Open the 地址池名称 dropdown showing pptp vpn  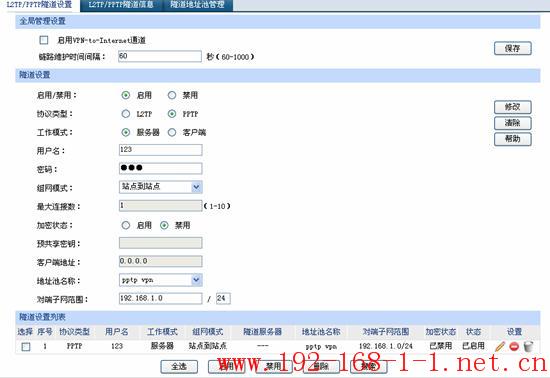click(161, 280)
